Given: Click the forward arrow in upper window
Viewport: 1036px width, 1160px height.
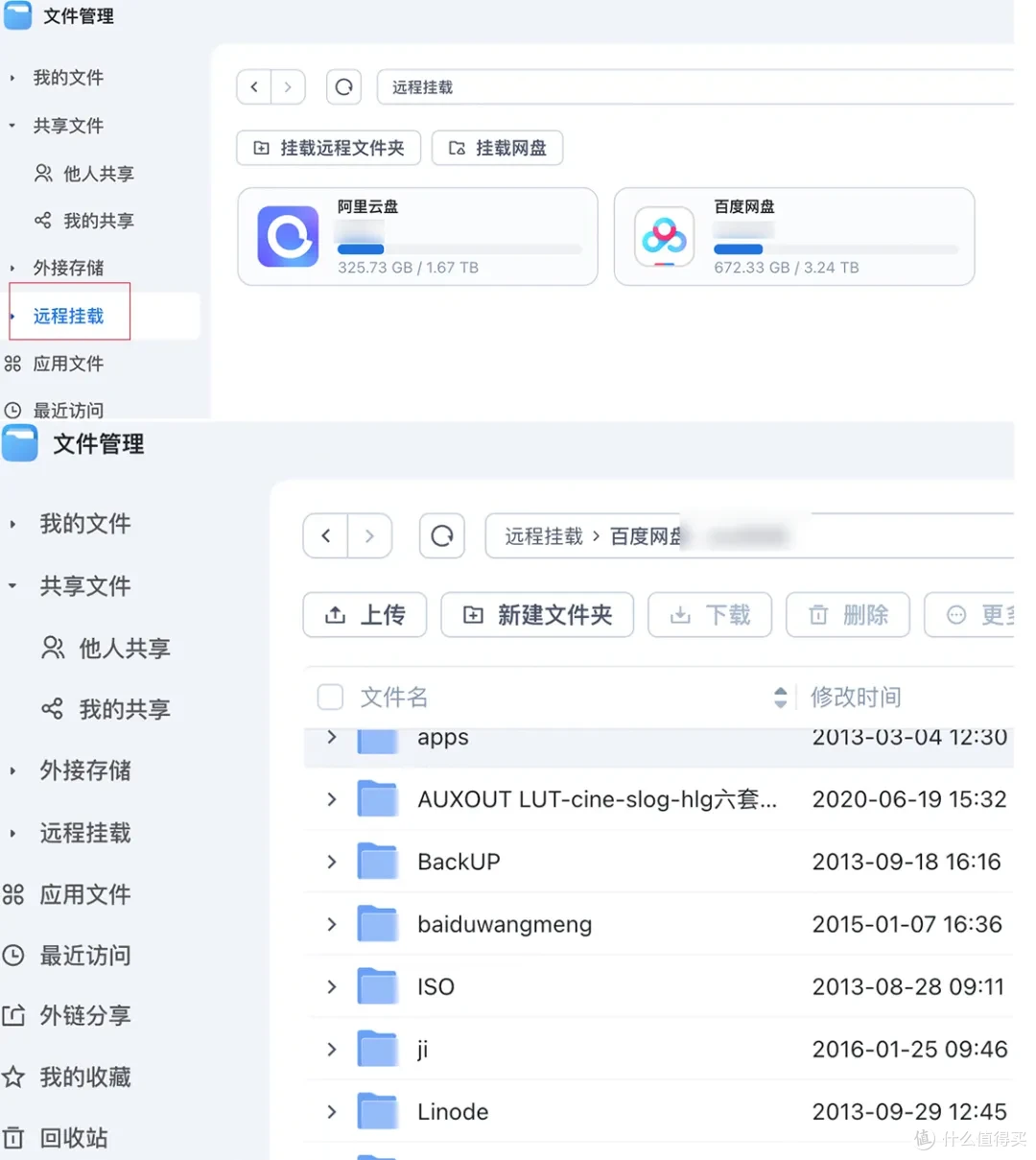Looking at the screenshot, I should [288, 87].
